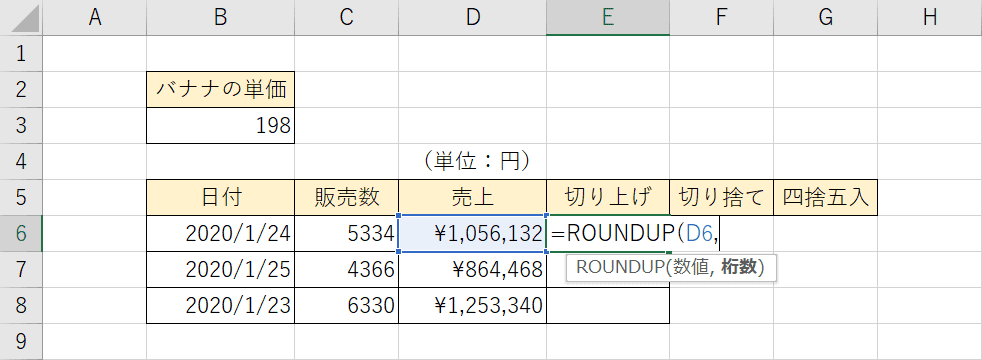982x360 pixels.
Task: Select row 3 header
Action: [x=21, y=125]
